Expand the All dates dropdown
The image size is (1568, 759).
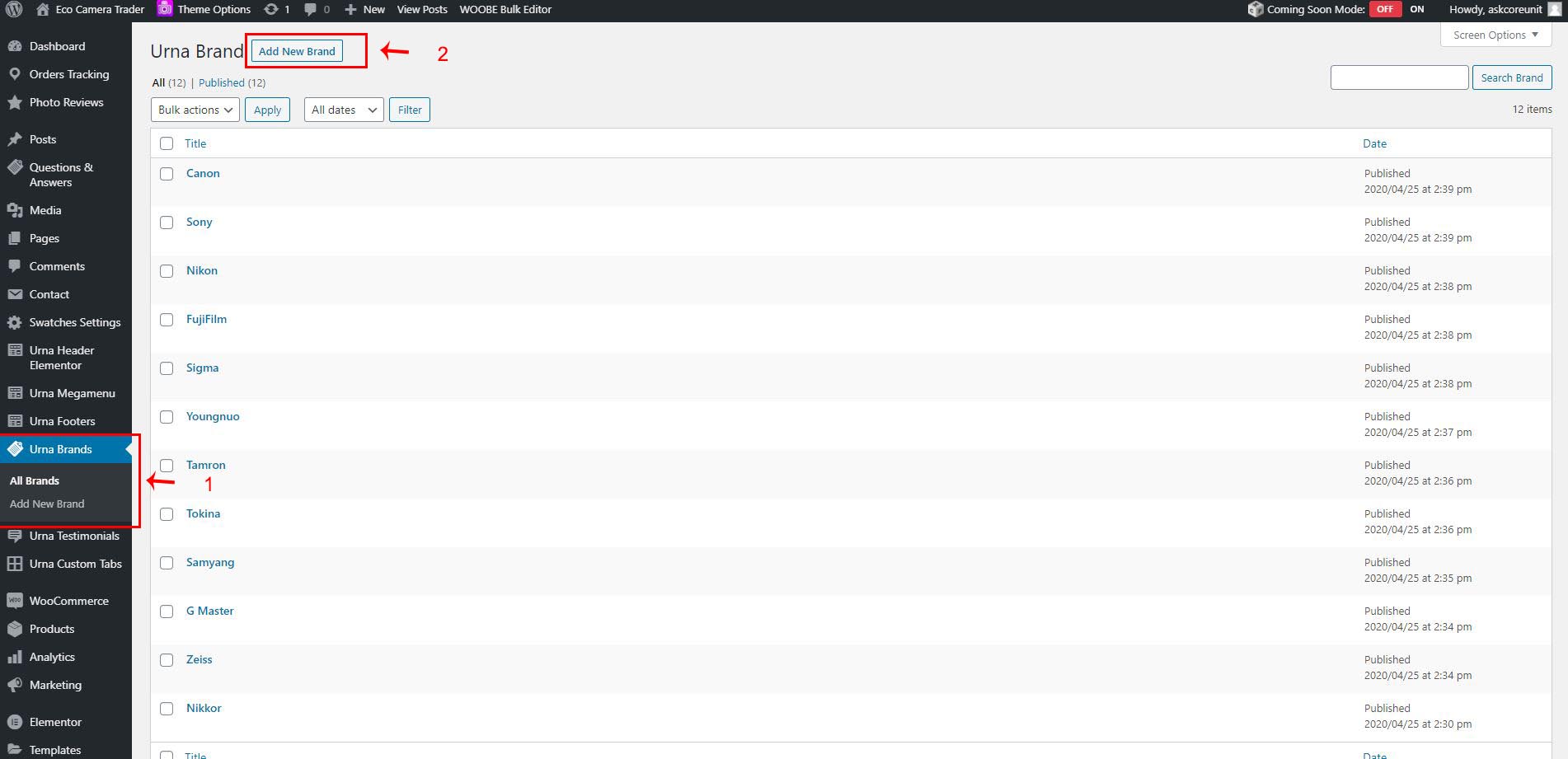point(344,110)
